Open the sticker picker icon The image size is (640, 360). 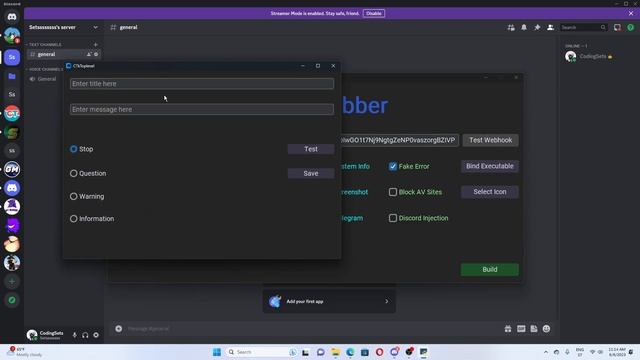(x=534, y=329)
